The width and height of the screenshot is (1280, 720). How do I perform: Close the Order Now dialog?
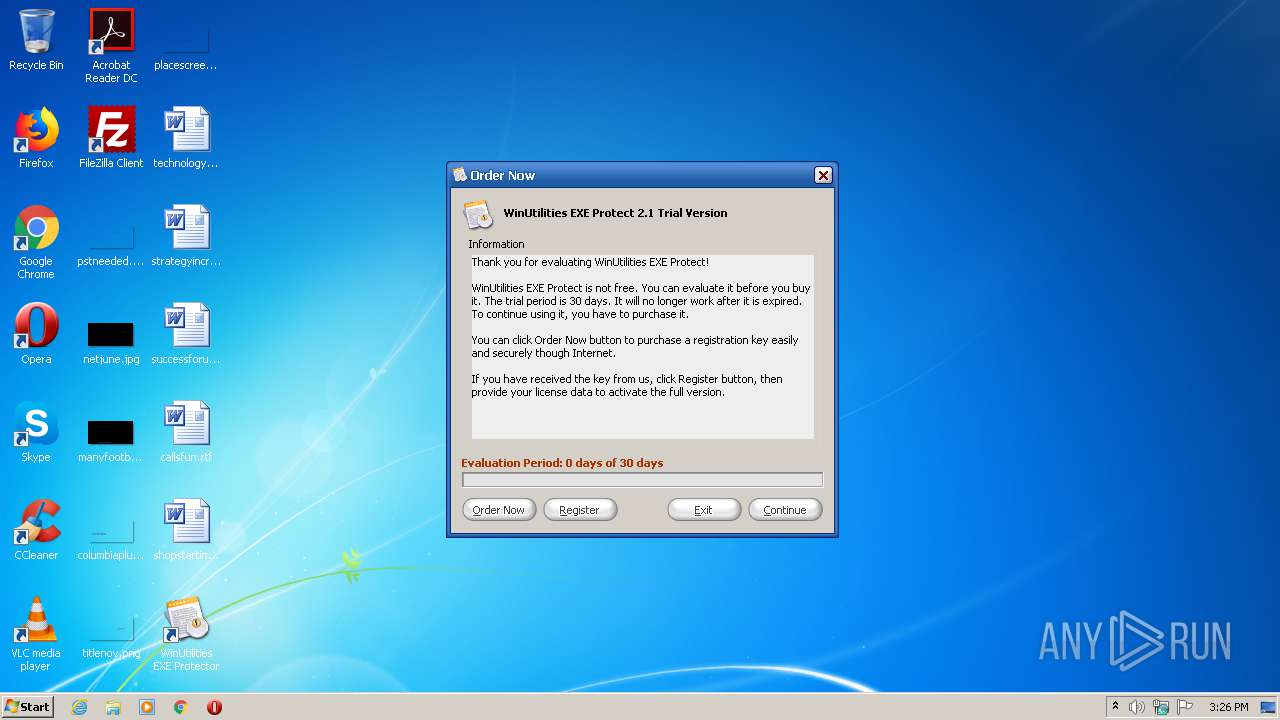tap(823, 175)
